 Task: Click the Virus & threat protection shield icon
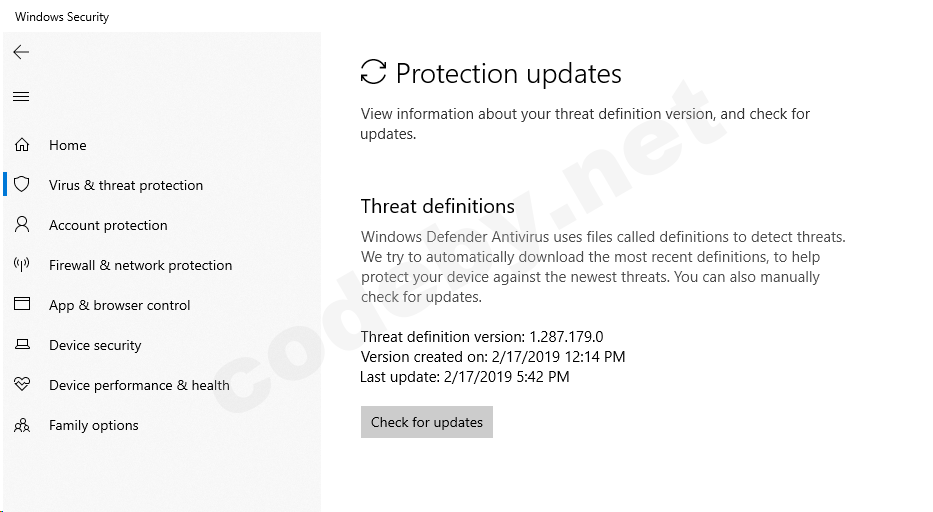[x=22, y=185]
